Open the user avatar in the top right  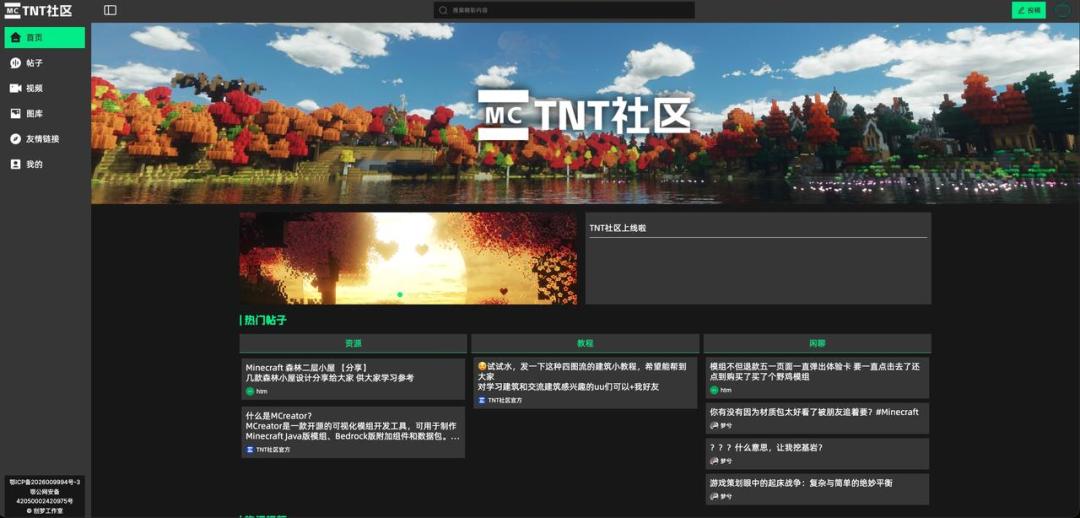pyautogui.click(x=1062, y=10)
